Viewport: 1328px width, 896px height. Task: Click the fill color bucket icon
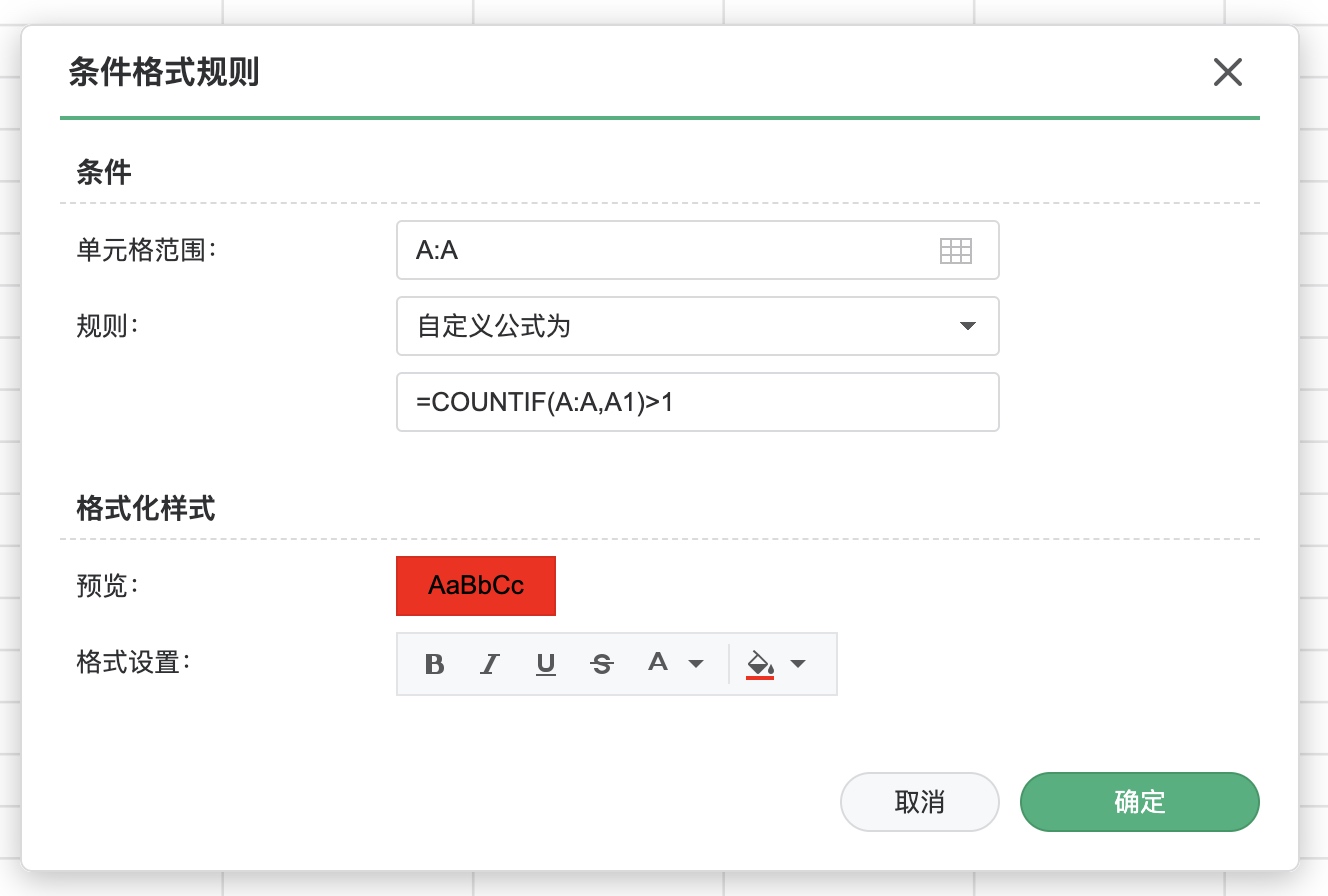pos(760,664)
